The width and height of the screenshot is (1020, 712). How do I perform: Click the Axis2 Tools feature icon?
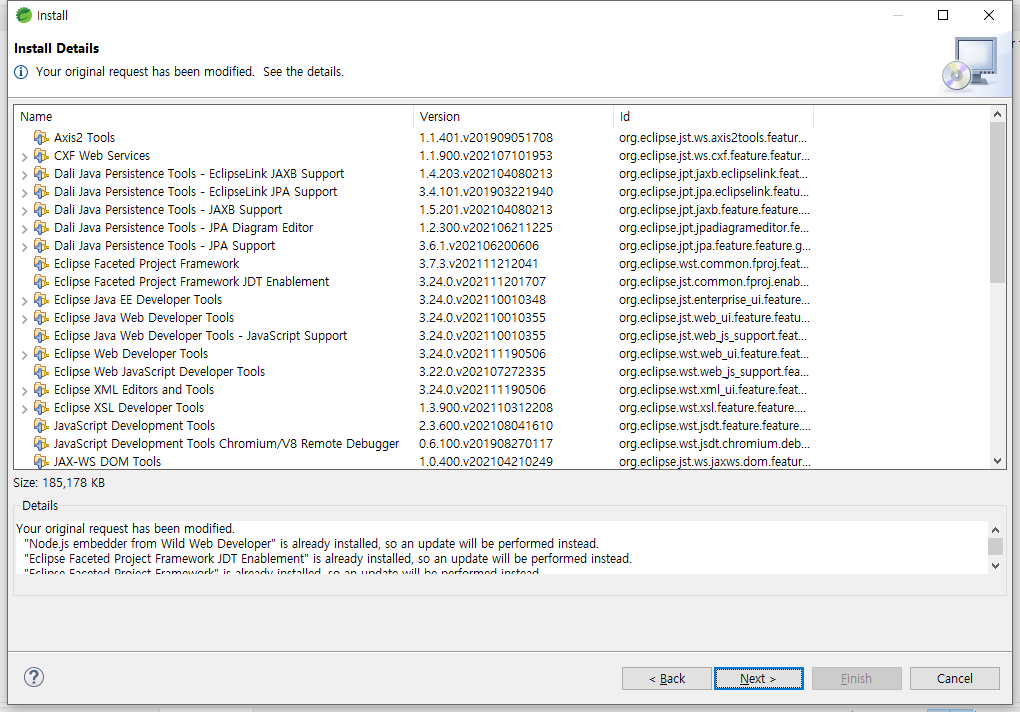41,138
